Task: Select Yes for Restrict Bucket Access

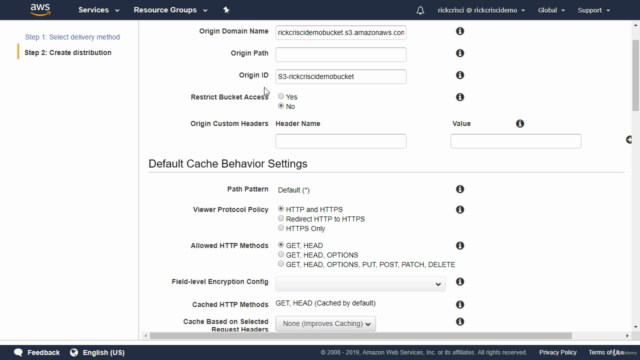Action: pyautogui.click(x=281, y=96)
